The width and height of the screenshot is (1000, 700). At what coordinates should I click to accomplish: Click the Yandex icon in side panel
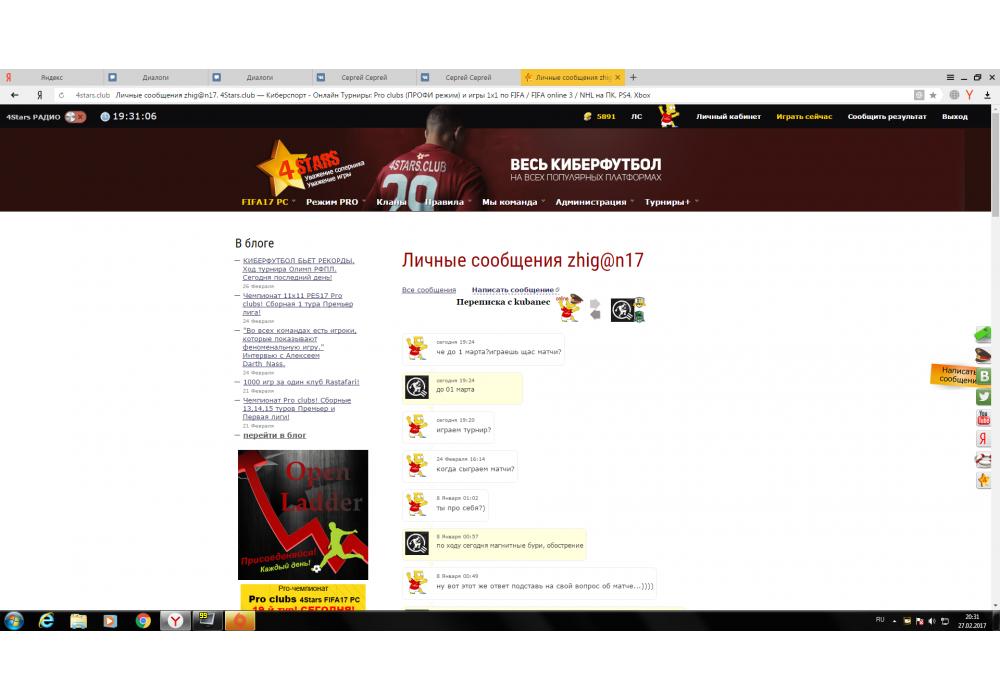(x=984, y=439)
